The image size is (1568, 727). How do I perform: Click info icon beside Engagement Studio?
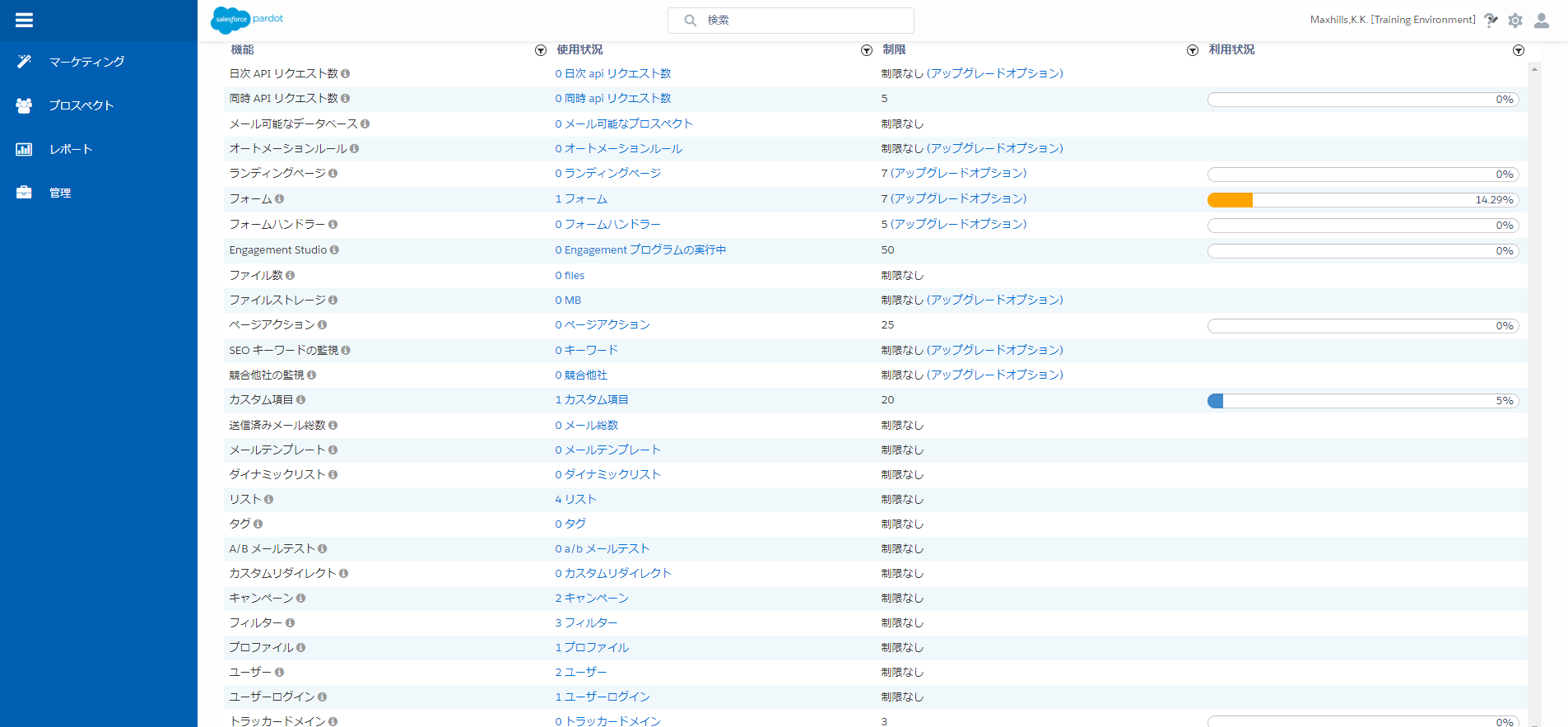point(334,250)
